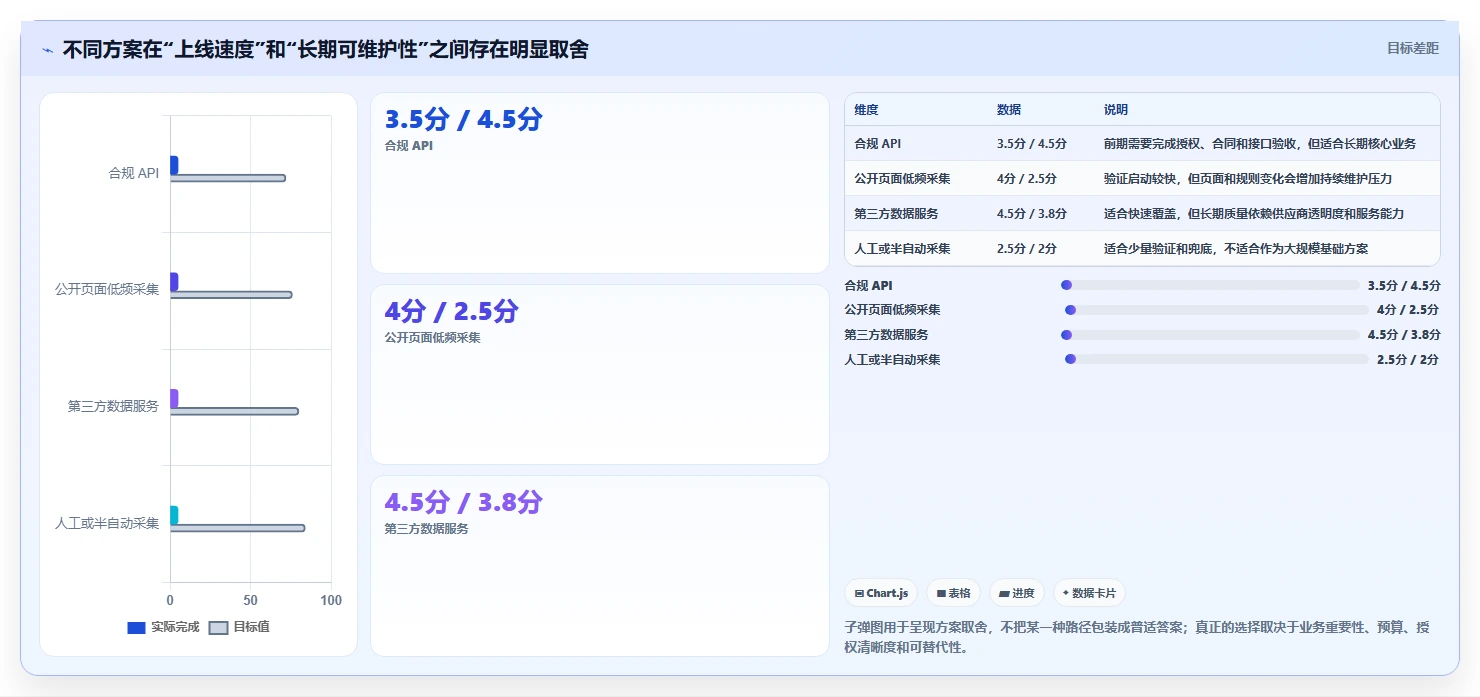Click the gray 合规 API target bar
The height and width of the screenshot is (697, 1480).
pos(228,178)
